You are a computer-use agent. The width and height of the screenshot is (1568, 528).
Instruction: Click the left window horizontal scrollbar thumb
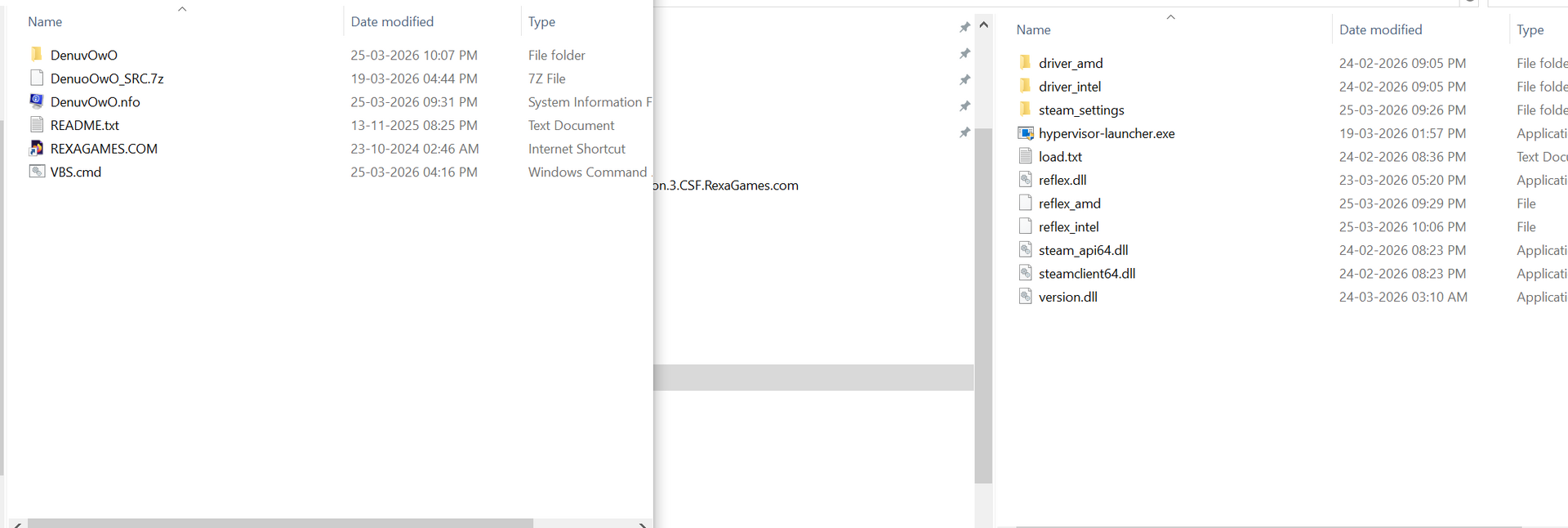pos(280,523)
